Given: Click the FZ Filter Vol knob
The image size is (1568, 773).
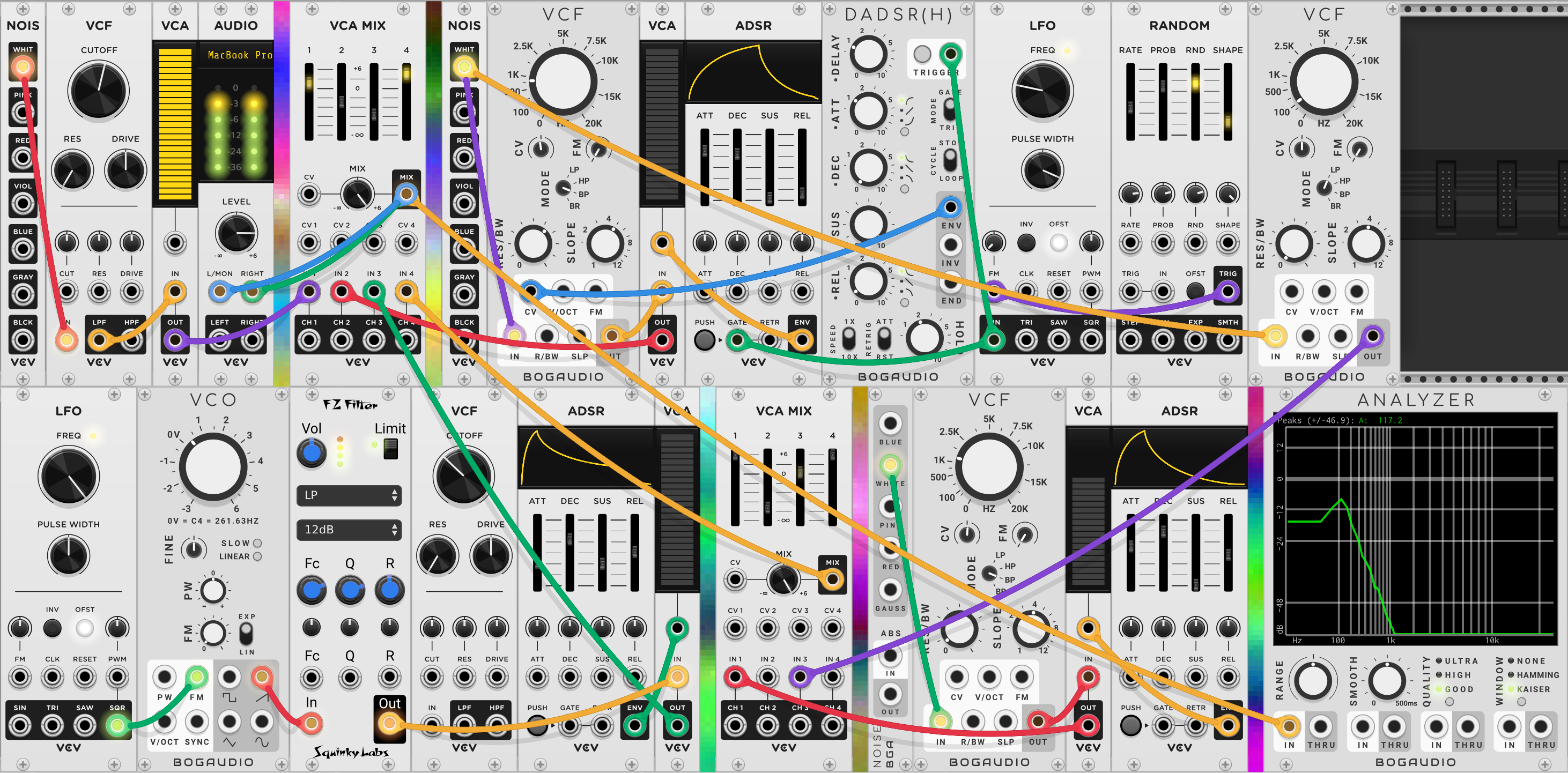Looking at the screenshot, I should click(312, 453).
